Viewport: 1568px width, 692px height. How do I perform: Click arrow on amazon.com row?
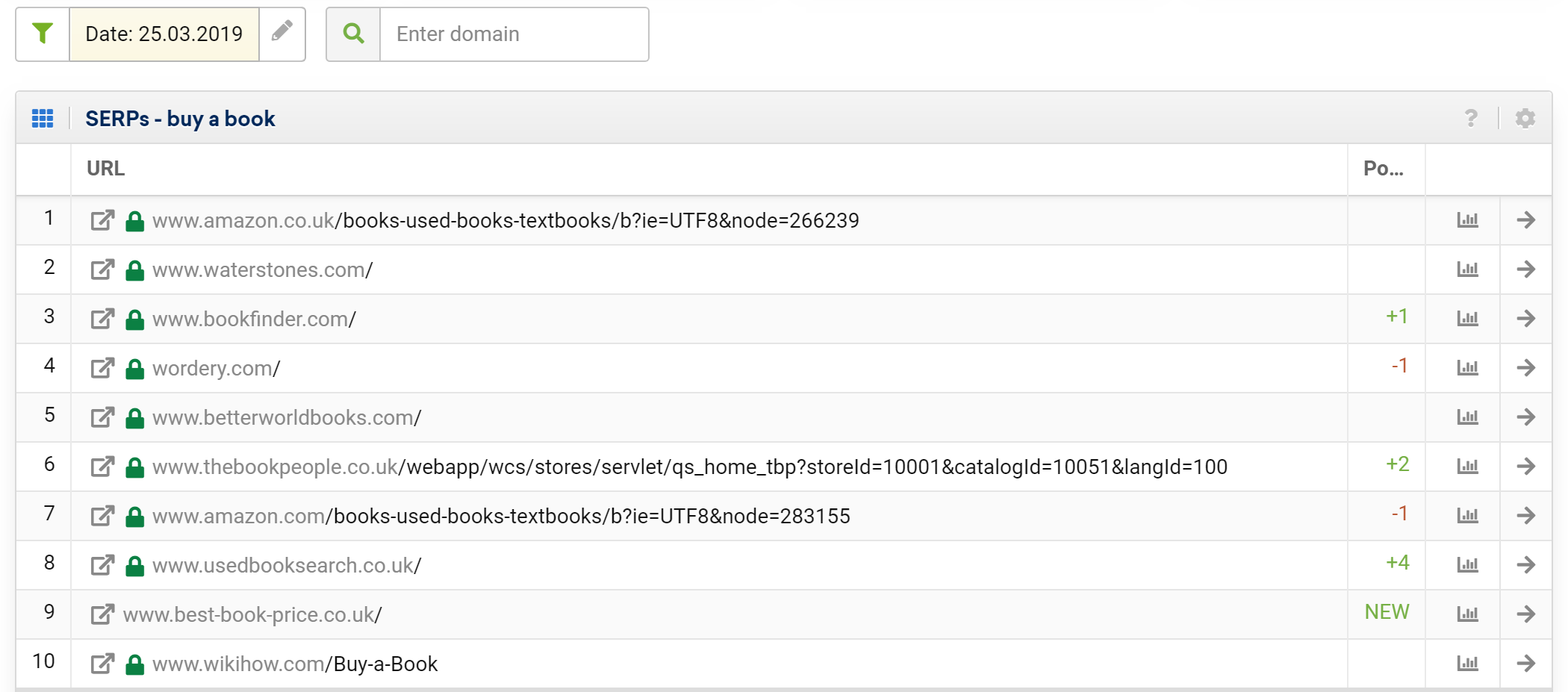click(1525, 516)
